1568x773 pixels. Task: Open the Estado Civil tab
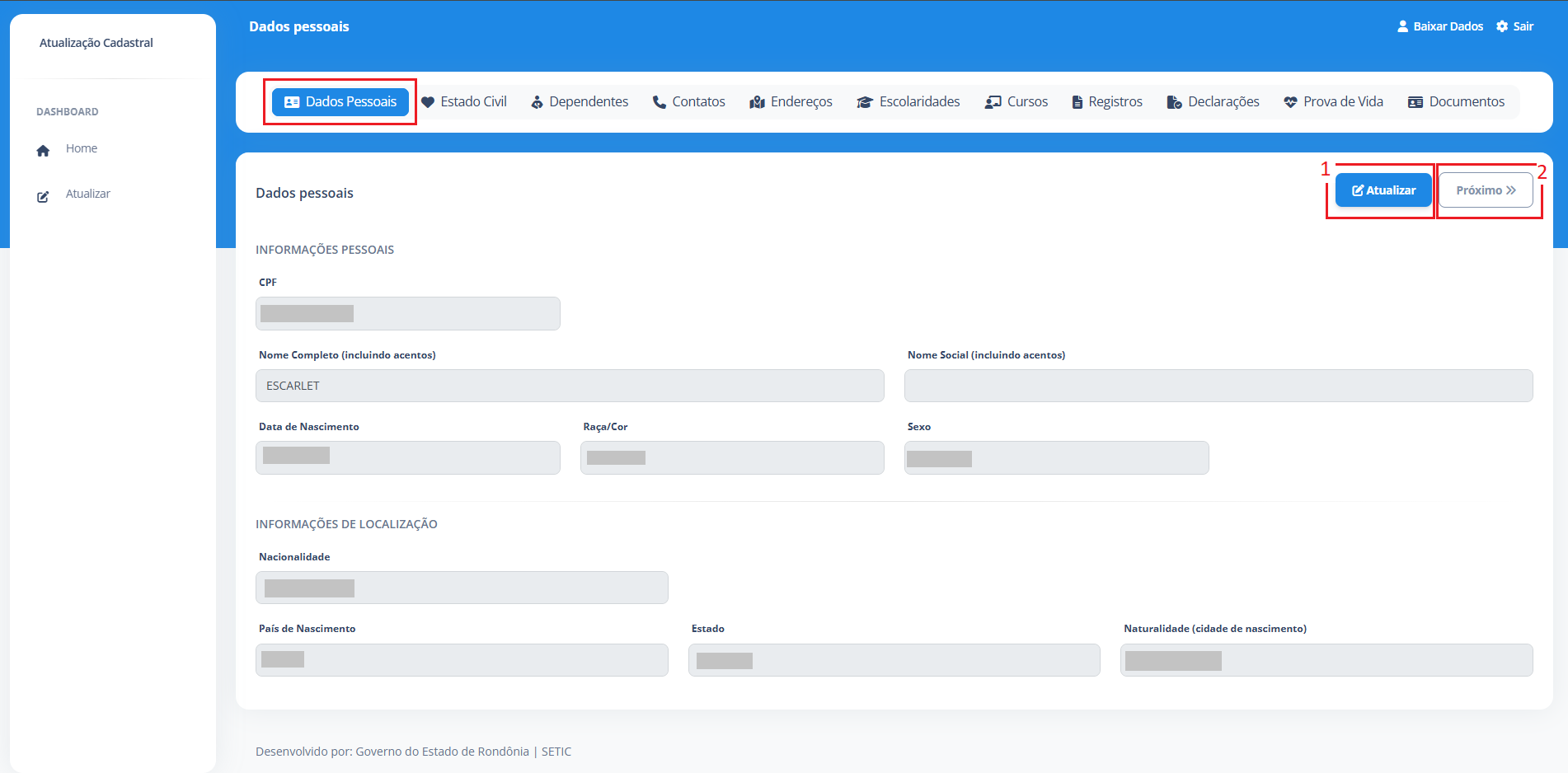coord(464,102)
